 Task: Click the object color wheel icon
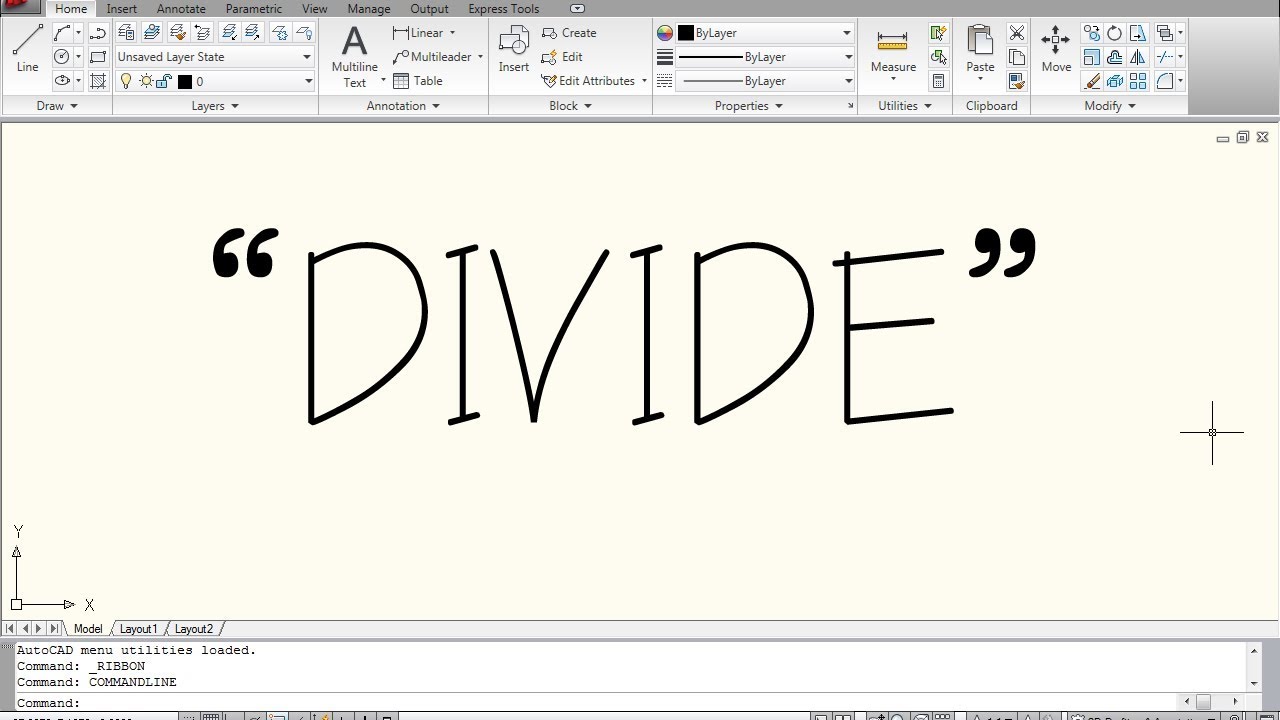tap(665, 33)
